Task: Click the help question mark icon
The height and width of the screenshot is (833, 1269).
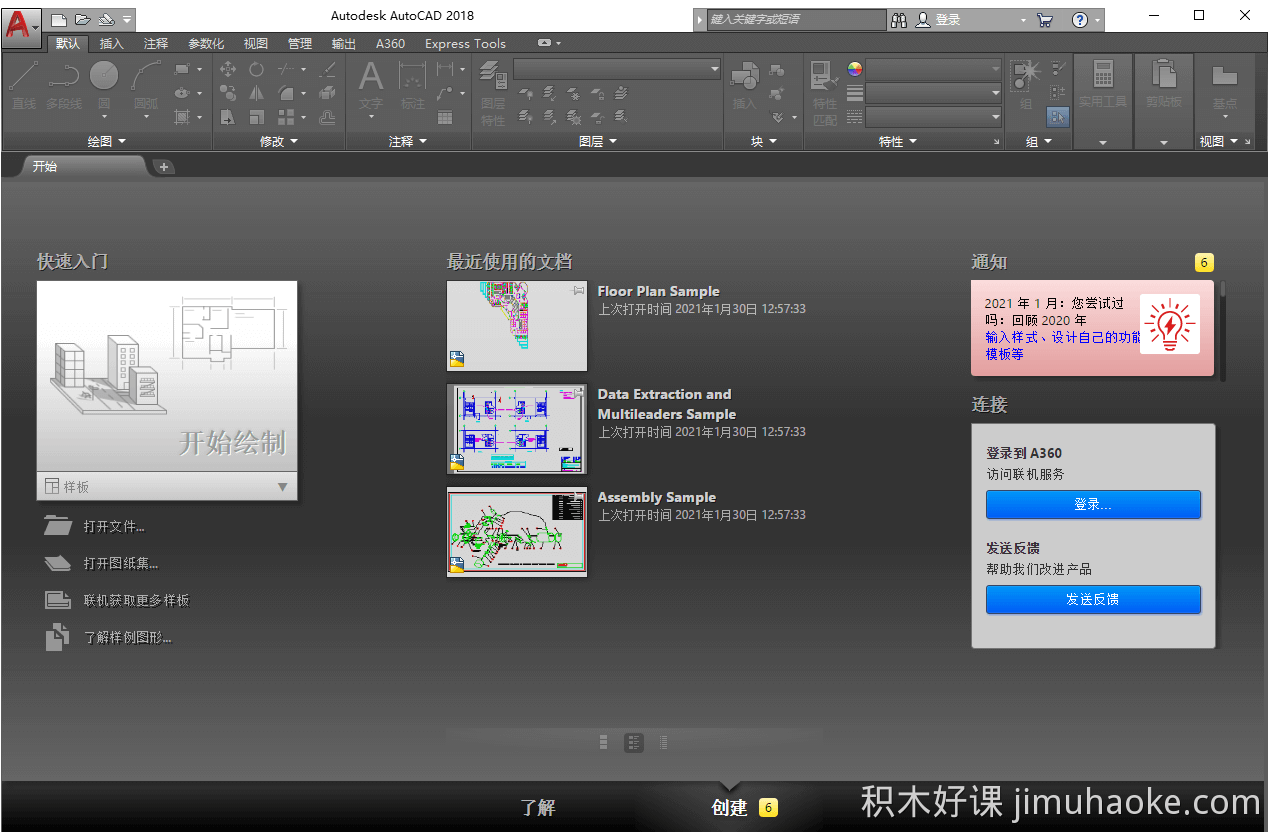Action: pyautogui.click(x=1080, y=19)
